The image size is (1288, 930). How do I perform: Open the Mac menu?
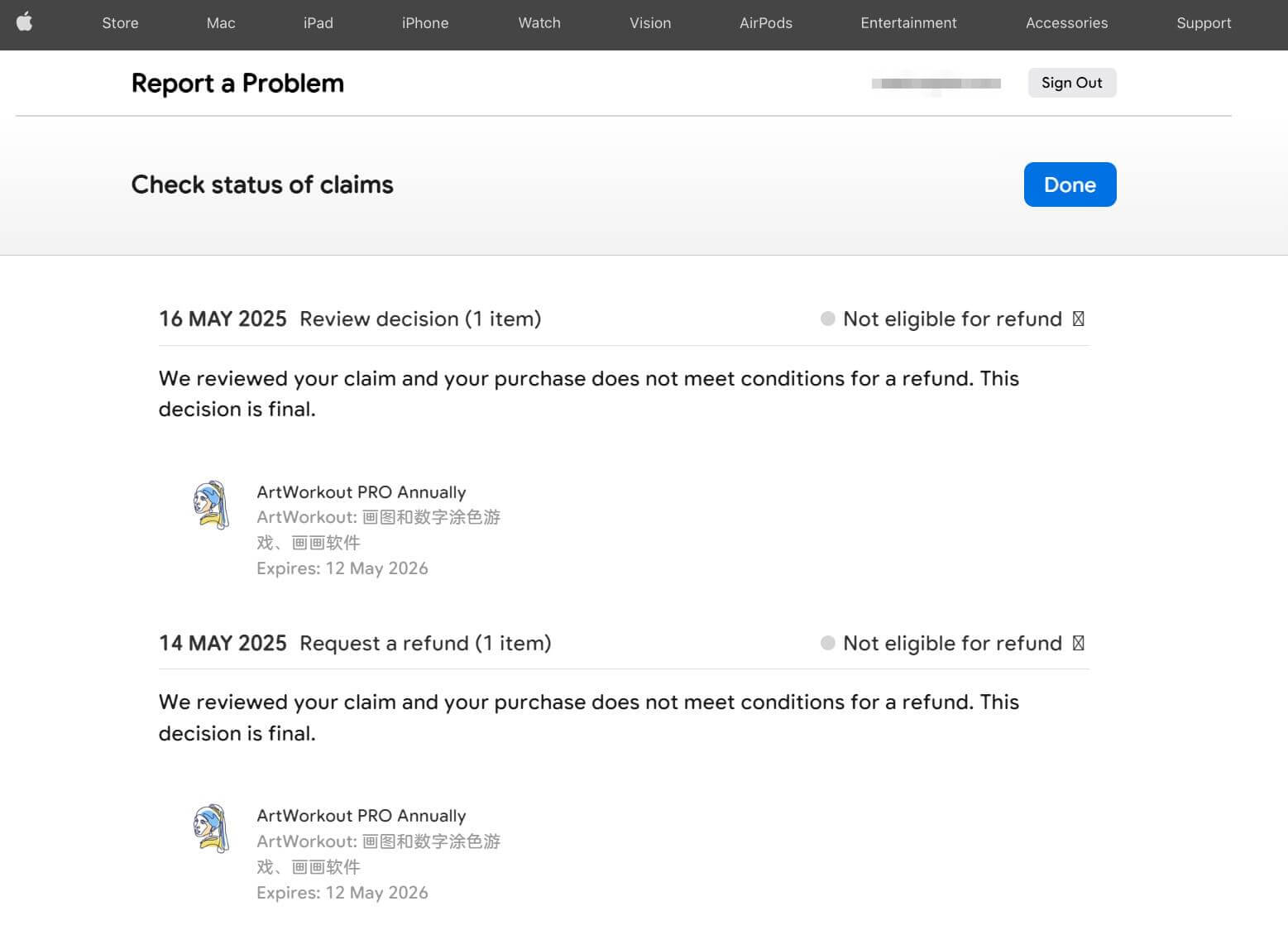click(221, 23)
